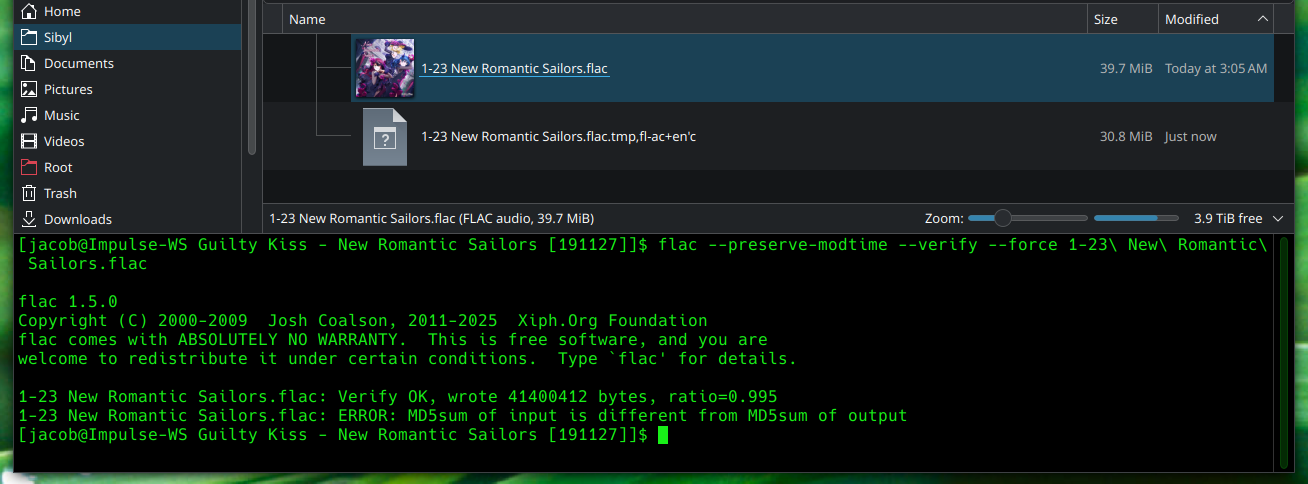1308x484 pixels.
Task: Click the Pictures icon in Places panel
Action: [x=28, y=89]
